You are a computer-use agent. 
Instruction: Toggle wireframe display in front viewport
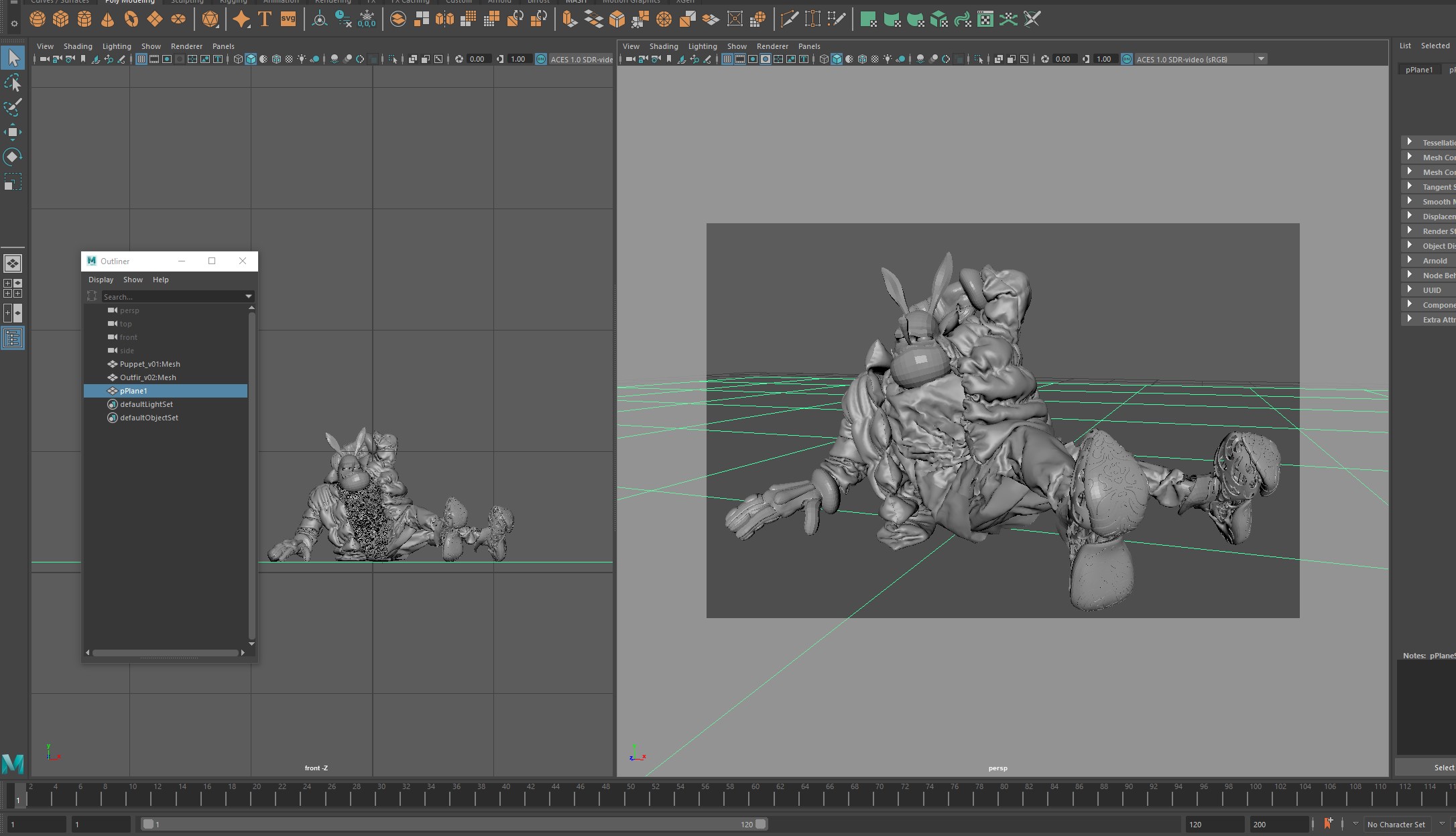click(x=238, y=59)
